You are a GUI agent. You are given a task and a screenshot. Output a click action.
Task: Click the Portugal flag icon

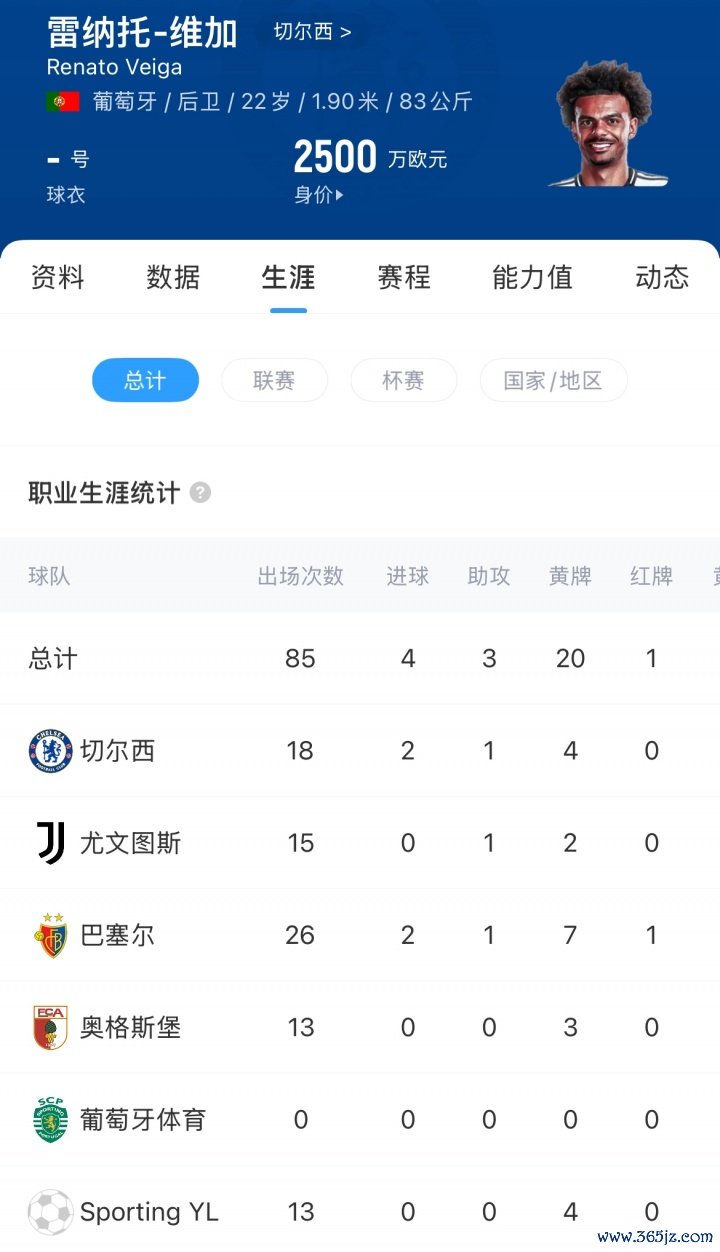[x=62, y=102]
